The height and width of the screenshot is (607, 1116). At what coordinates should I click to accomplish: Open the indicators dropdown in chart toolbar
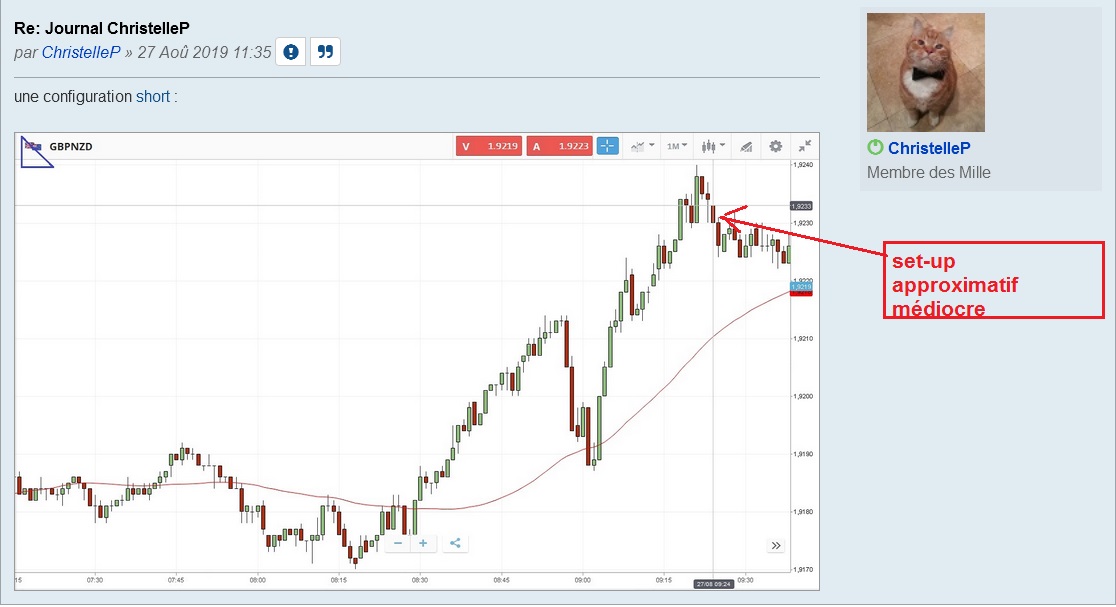tap(642, 146)
